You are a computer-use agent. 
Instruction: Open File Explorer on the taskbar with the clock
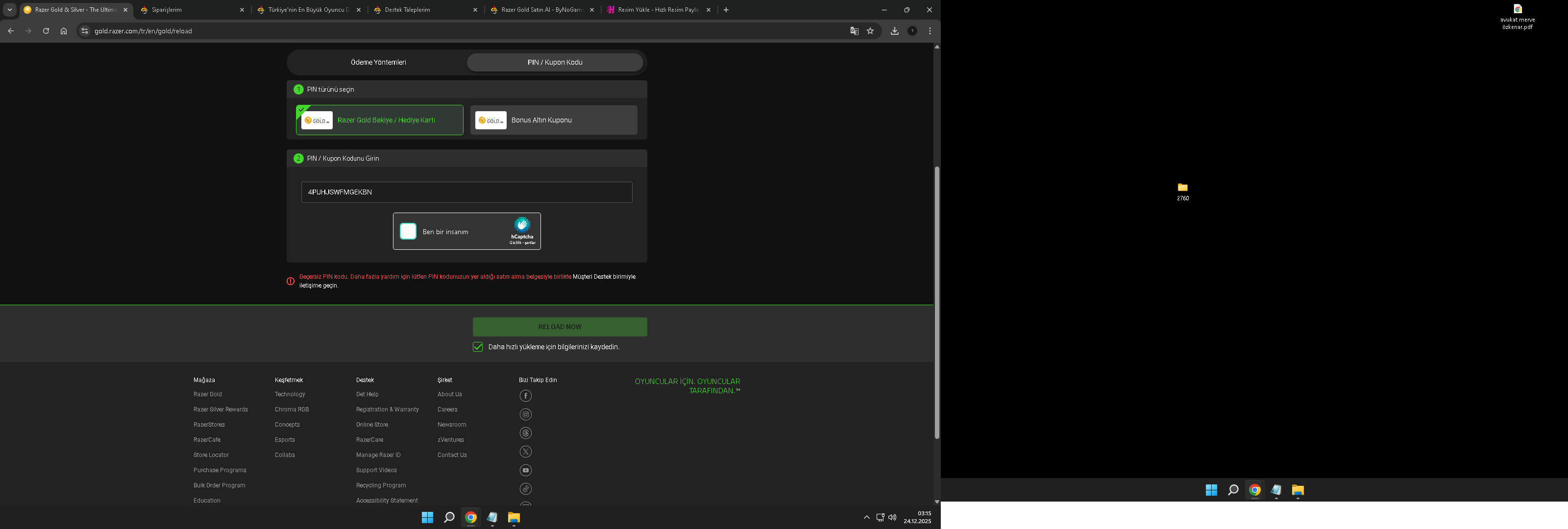[x=514, y=517]
